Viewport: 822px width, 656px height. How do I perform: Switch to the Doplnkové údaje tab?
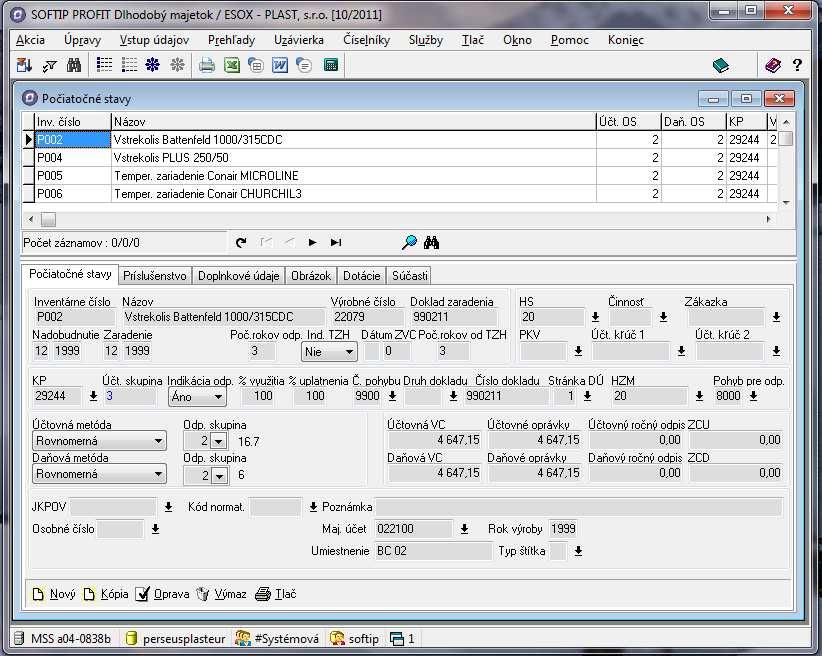(x=239, y=276)
